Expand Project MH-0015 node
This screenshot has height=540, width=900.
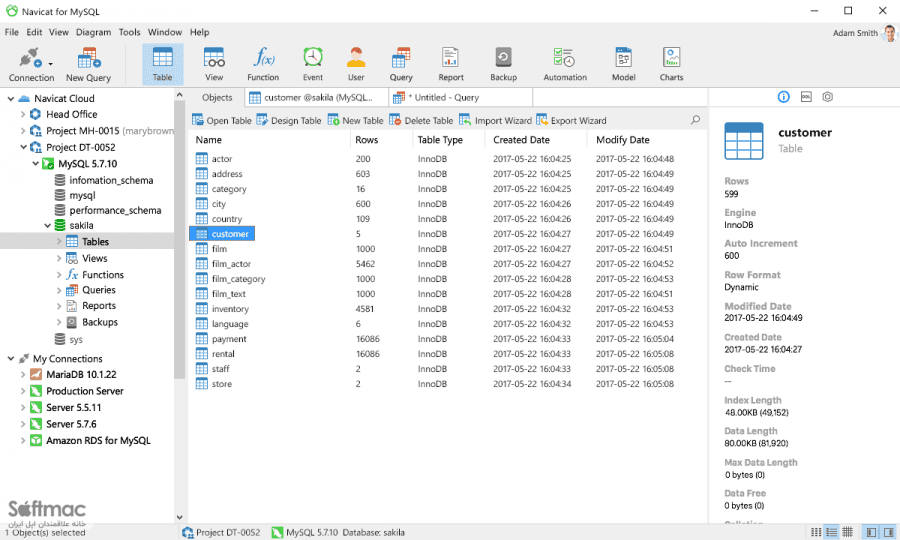(23, 131)
